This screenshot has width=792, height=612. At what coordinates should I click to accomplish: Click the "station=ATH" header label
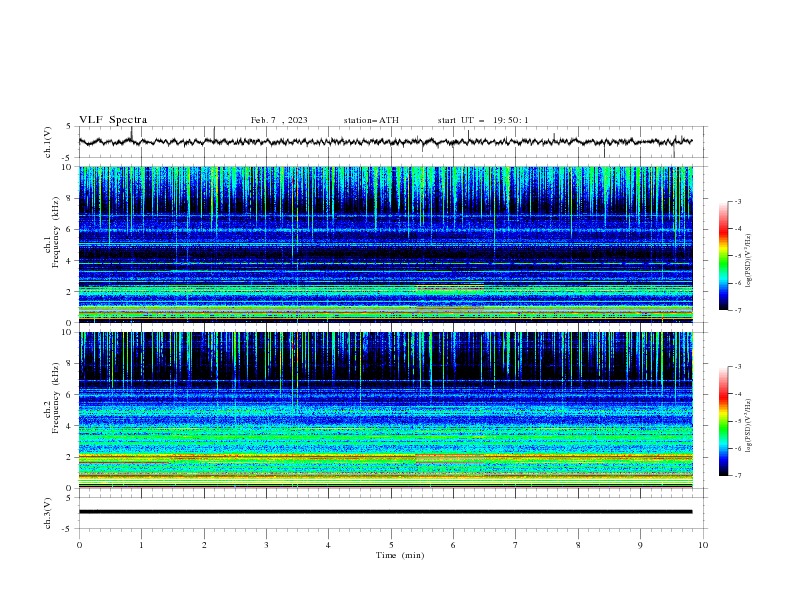click(x=371, y=120)
